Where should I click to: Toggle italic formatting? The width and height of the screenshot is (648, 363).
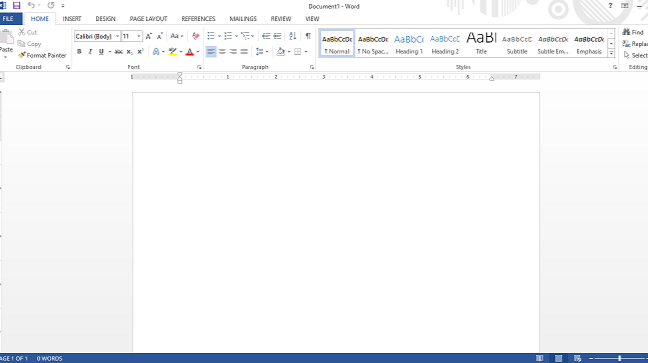click(x=90, y=52)
